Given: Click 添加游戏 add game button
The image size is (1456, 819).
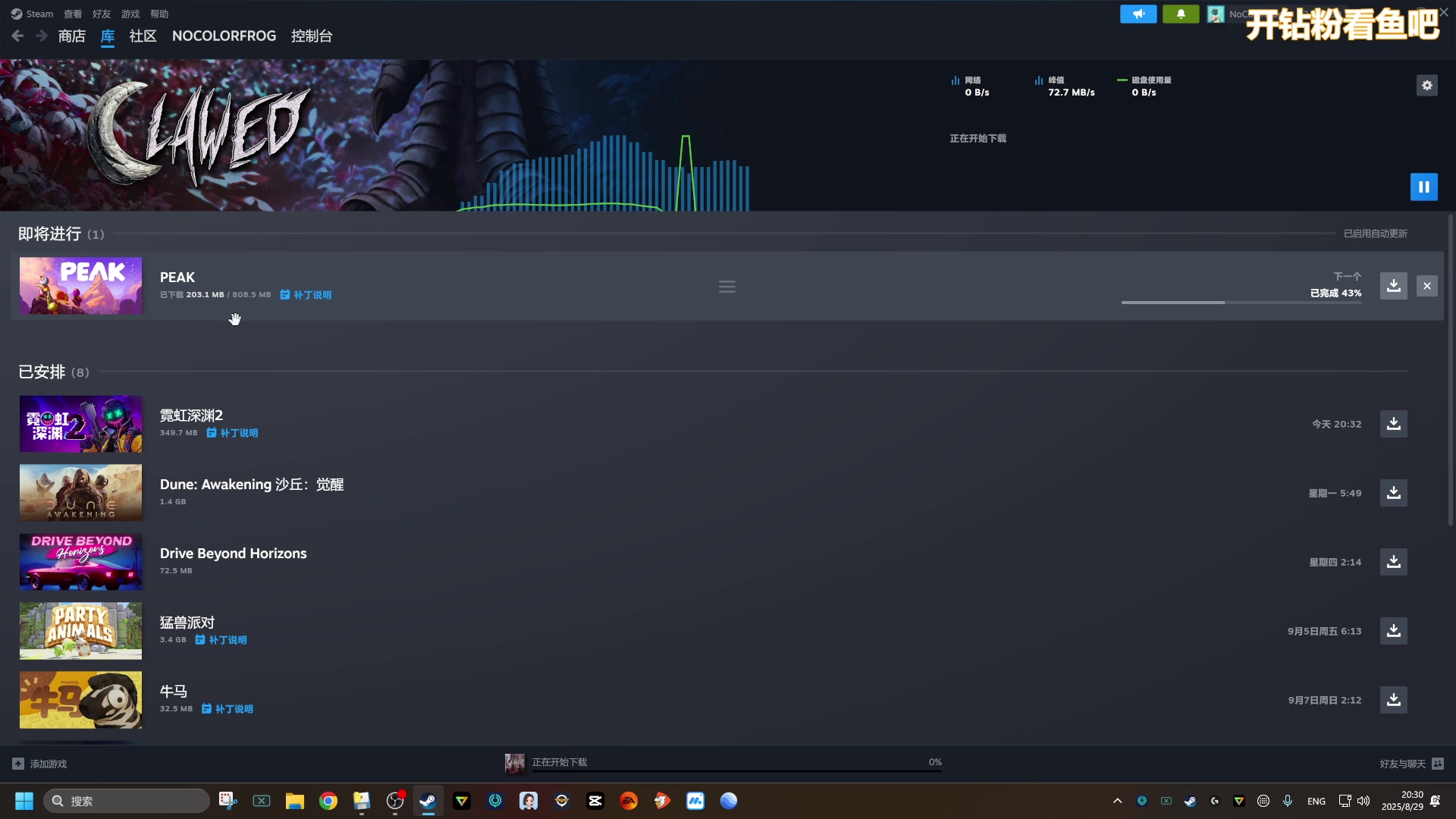Looking at the screenshot, I should click(x=40, y=764).
